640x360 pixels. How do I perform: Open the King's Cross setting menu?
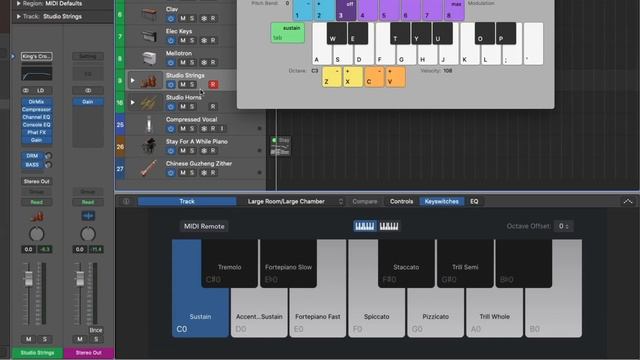tap(37, 56)
